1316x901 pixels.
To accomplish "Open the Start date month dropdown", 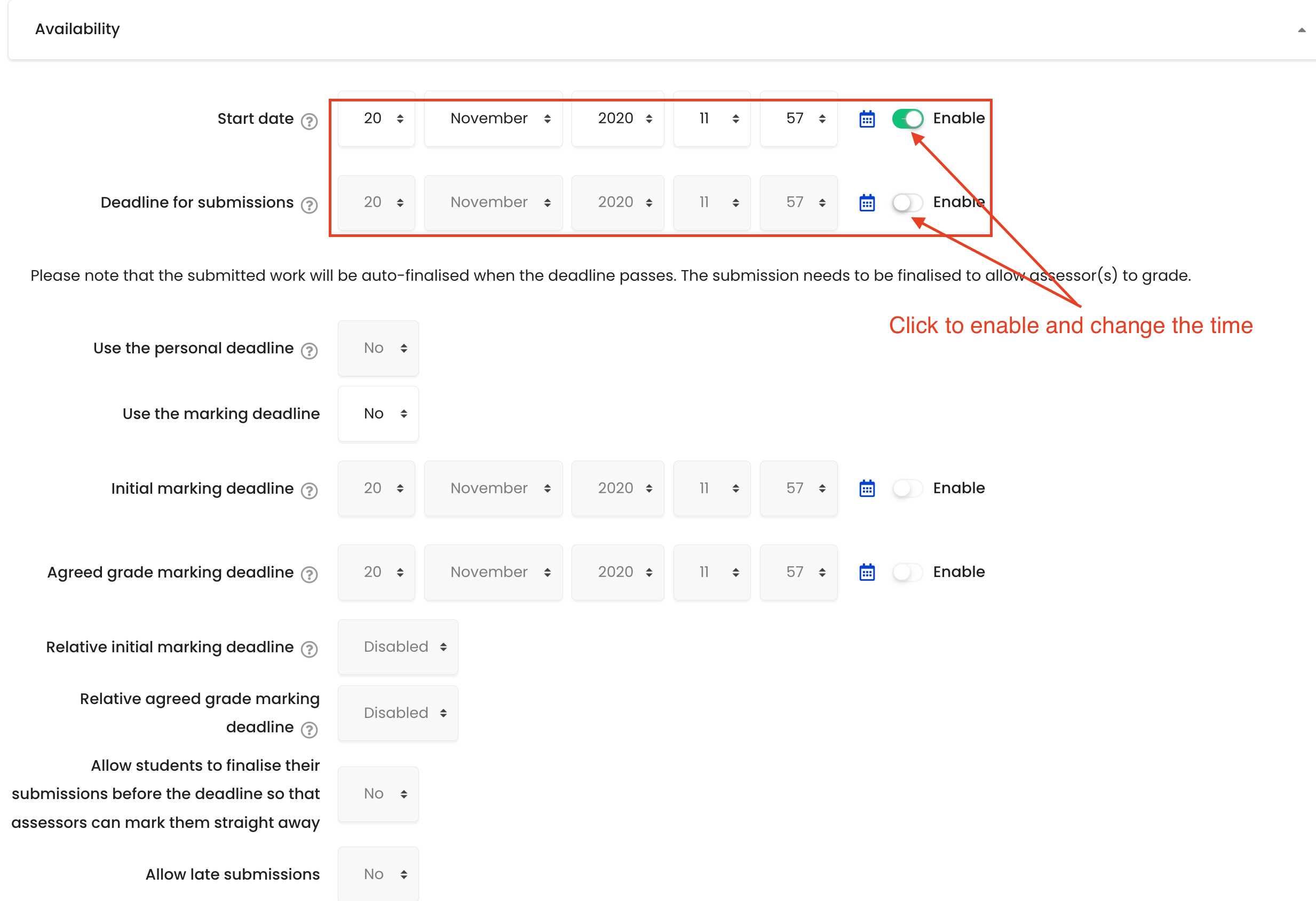I will pos(493,118).
